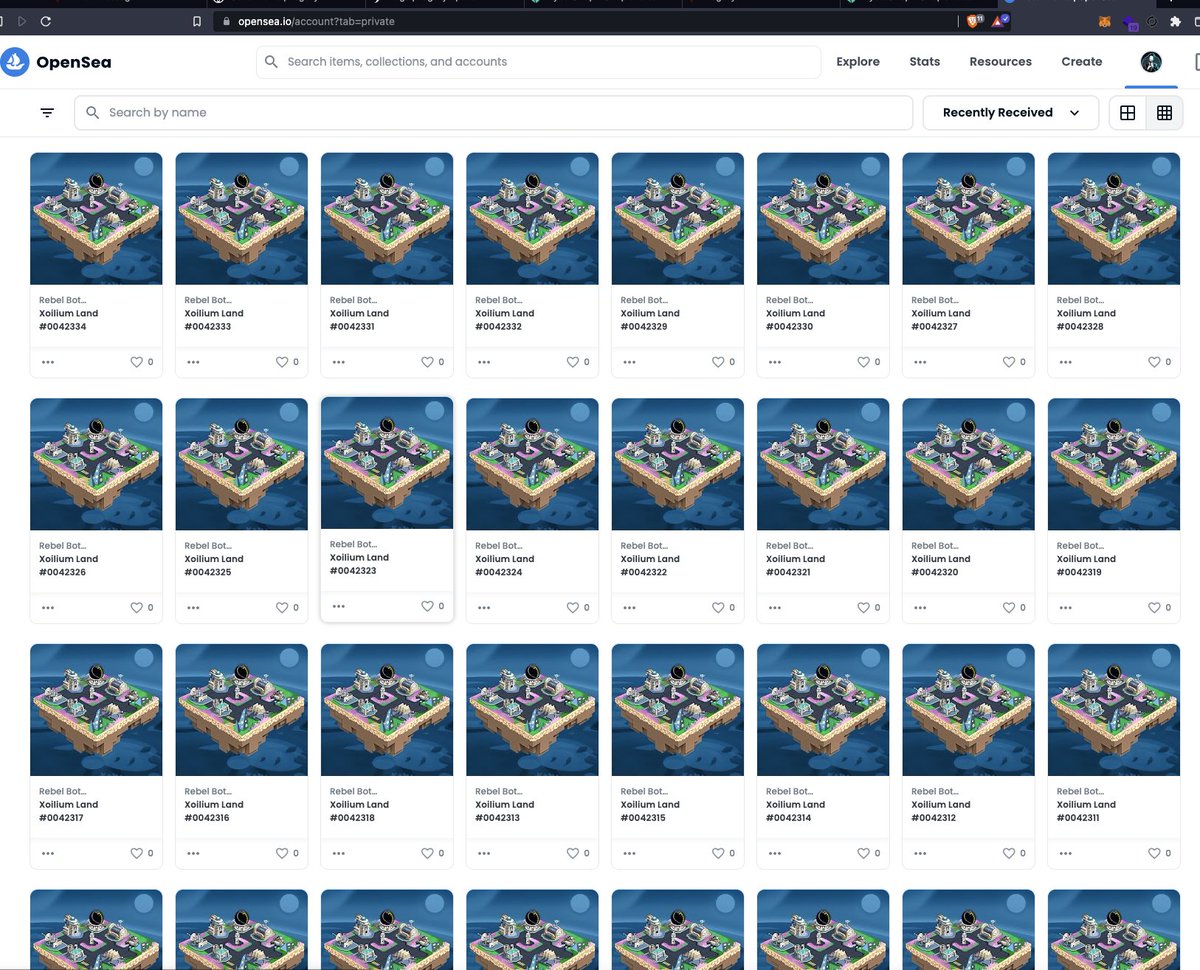1200x970 pixels.
Task: Select item #0042324 via circle checkbox
Action: click(580, 412)
